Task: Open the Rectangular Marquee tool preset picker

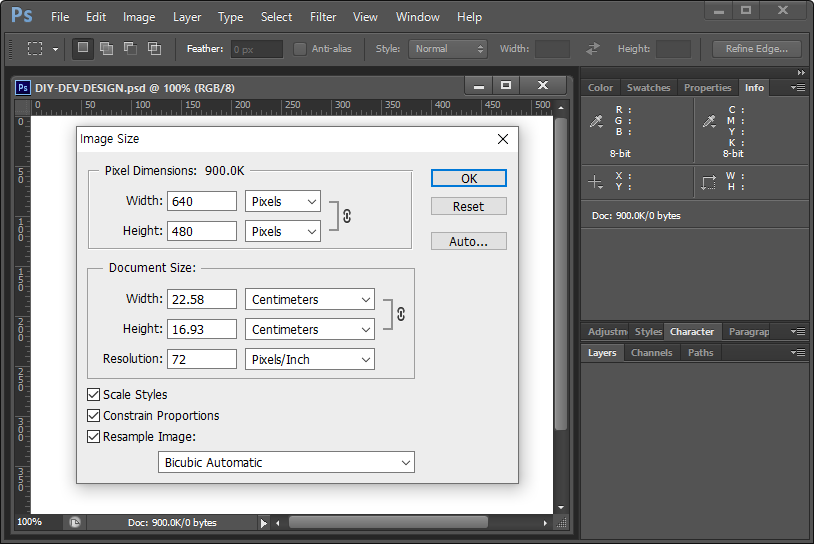Action: click(55, 49)
